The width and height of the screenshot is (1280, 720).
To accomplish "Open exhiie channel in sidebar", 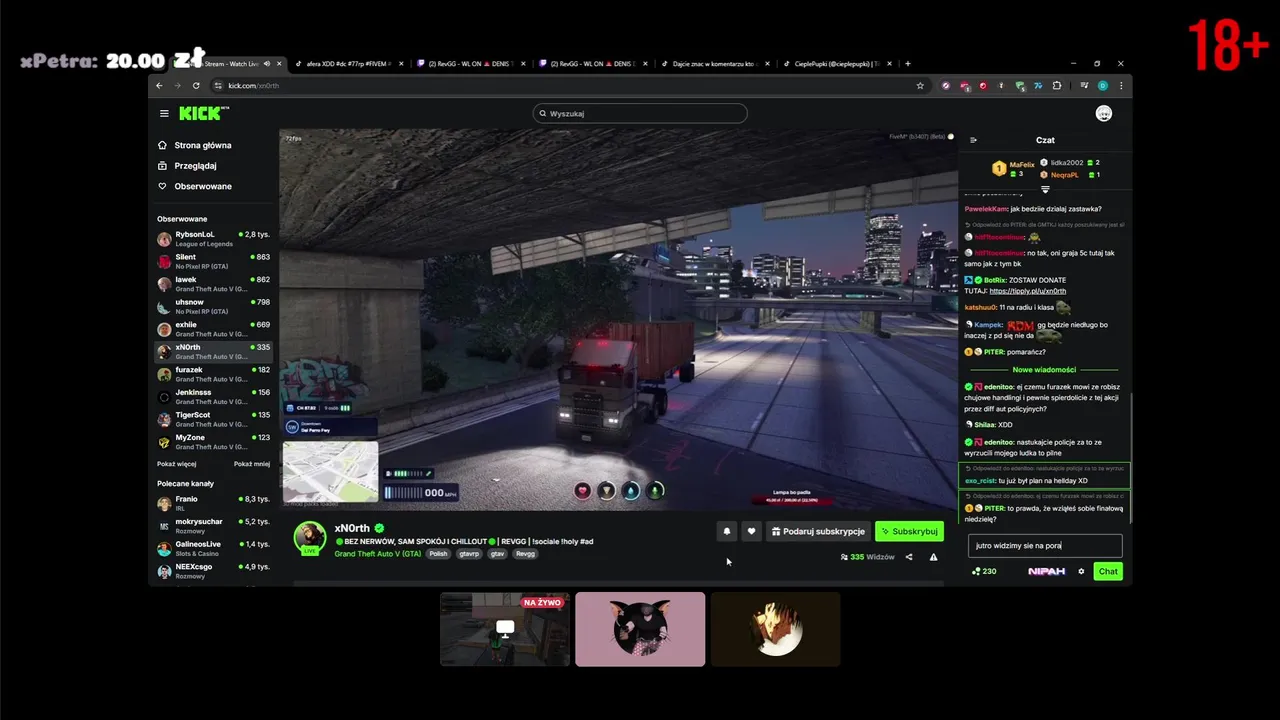I will 213,329.
